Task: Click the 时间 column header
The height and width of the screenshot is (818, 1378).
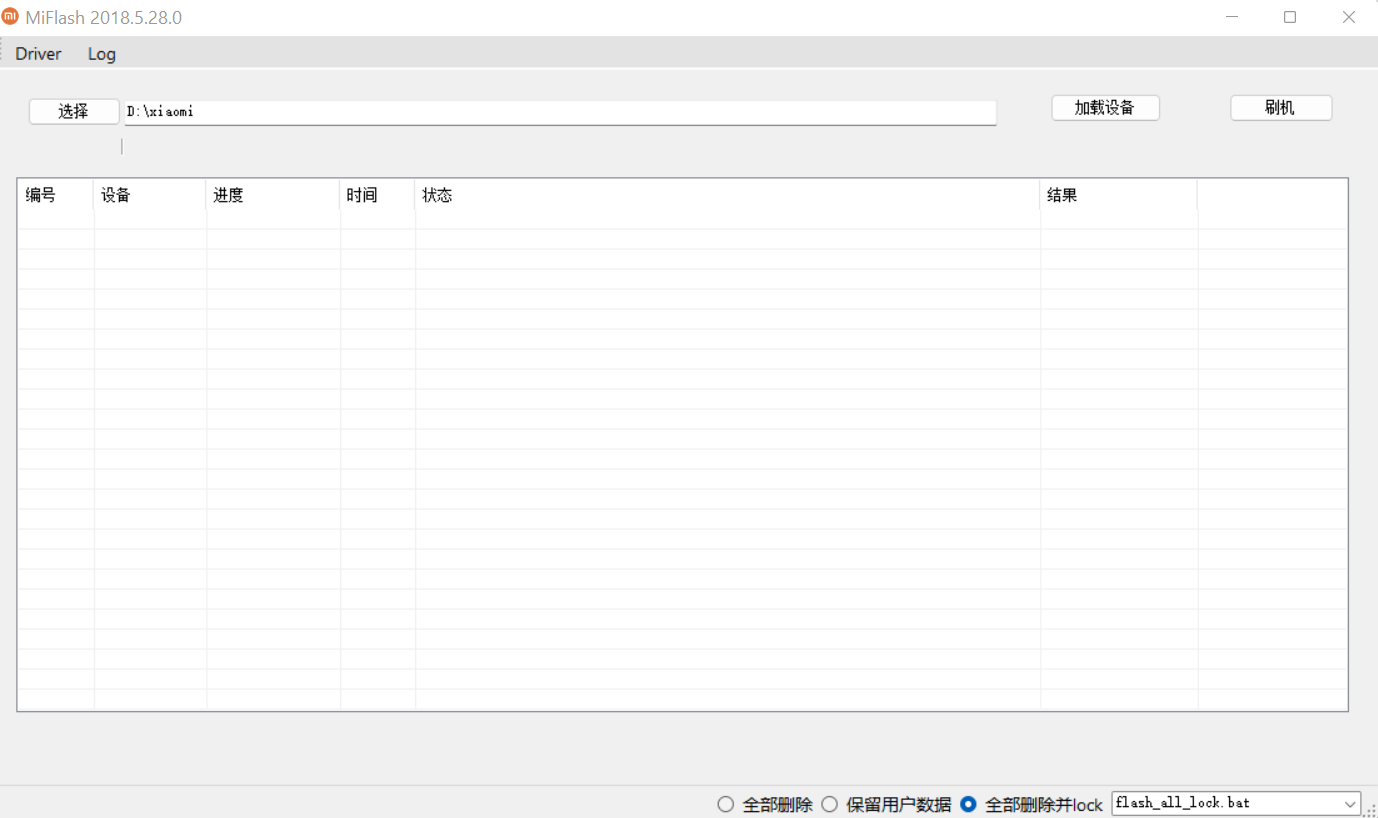Action: [378, 195]
